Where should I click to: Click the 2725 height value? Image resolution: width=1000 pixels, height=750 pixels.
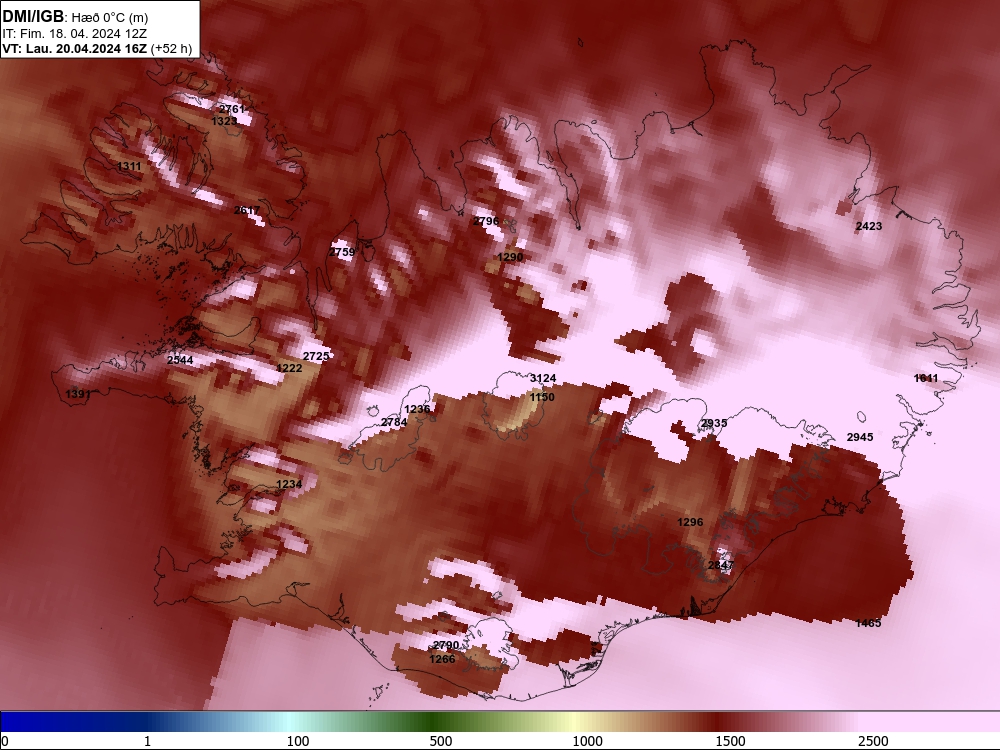point(316,357)
